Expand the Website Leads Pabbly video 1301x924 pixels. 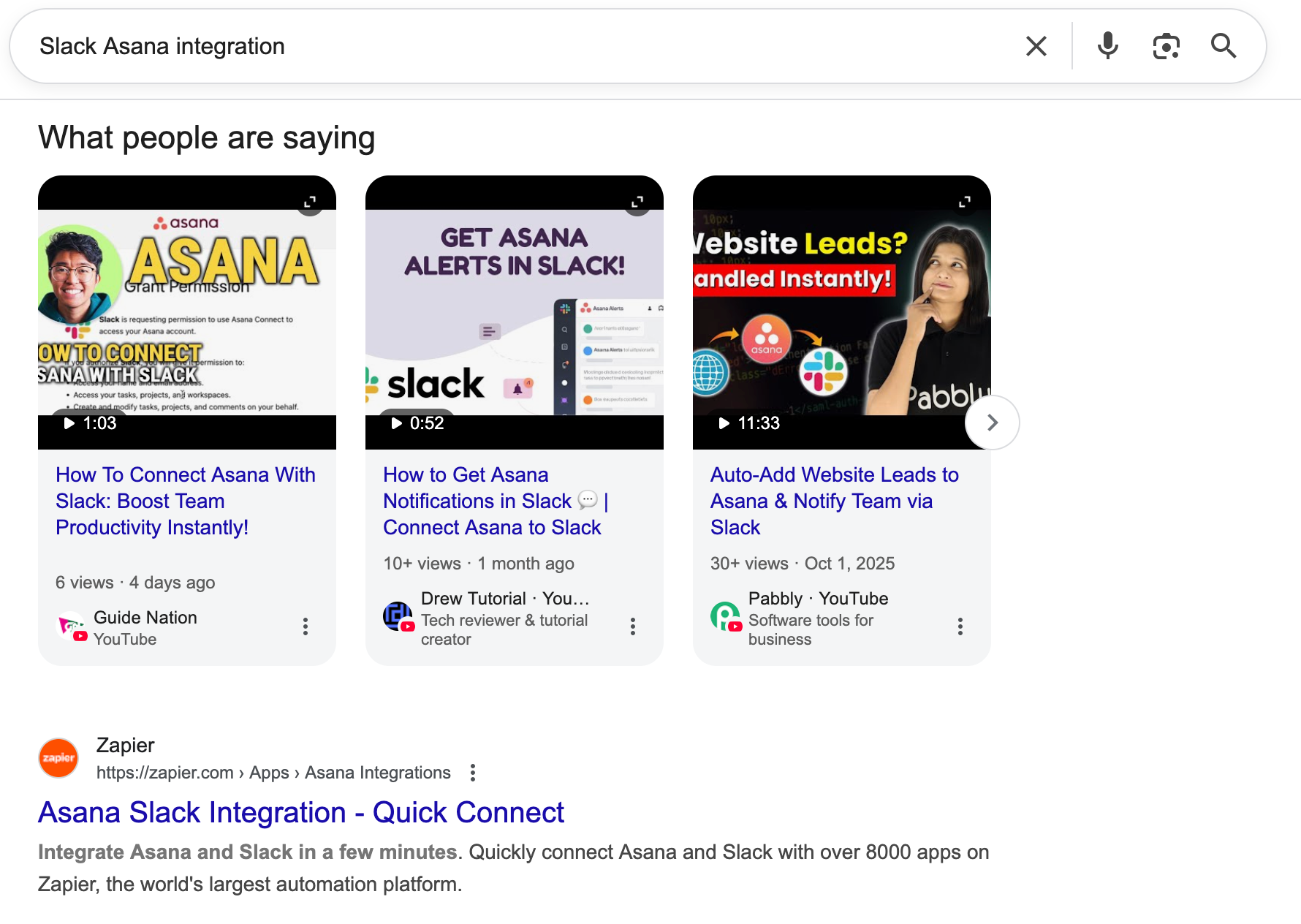(x=965, y=202)
